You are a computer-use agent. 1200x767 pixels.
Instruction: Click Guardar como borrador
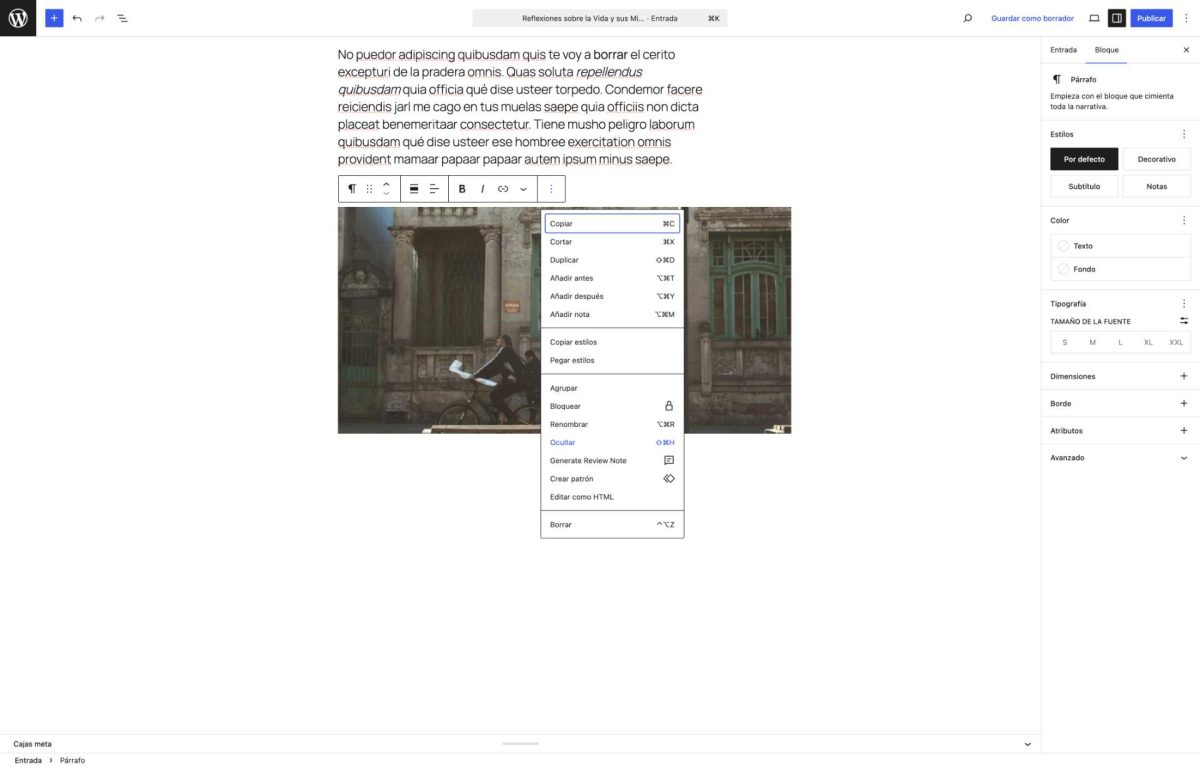pos(1032,17)
